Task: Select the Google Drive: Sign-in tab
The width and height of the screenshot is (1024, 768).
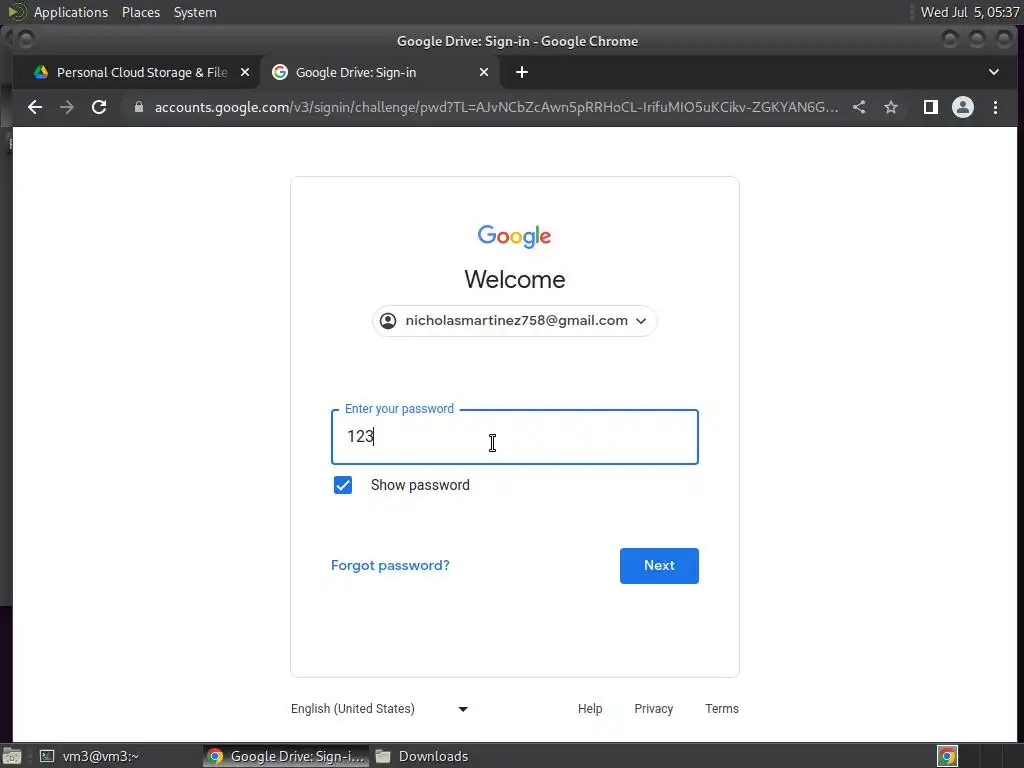Action: pyautogui.click(x=380, y=72)
